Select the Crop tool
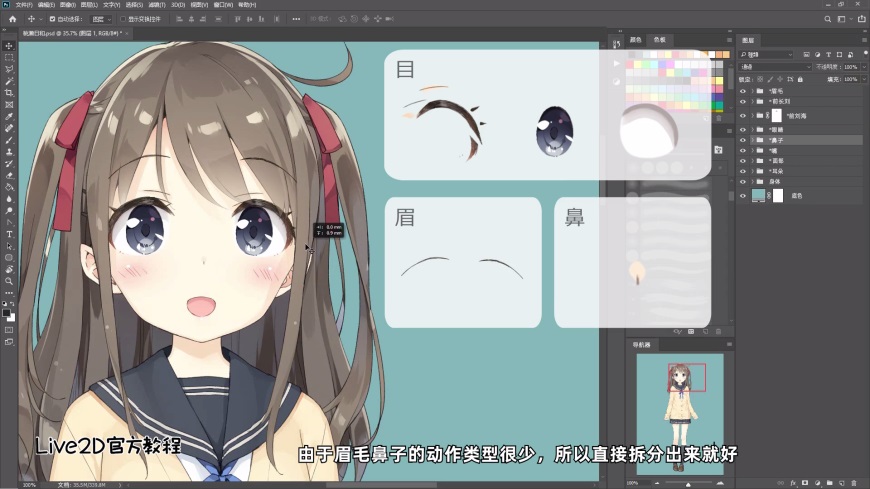 click(x=9, y=93)
